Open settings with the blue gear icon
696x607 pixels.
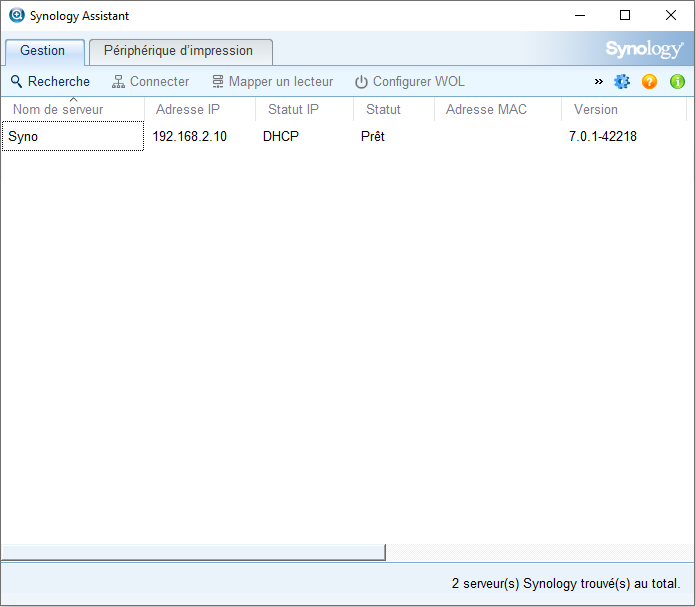(x=622, y=82)
